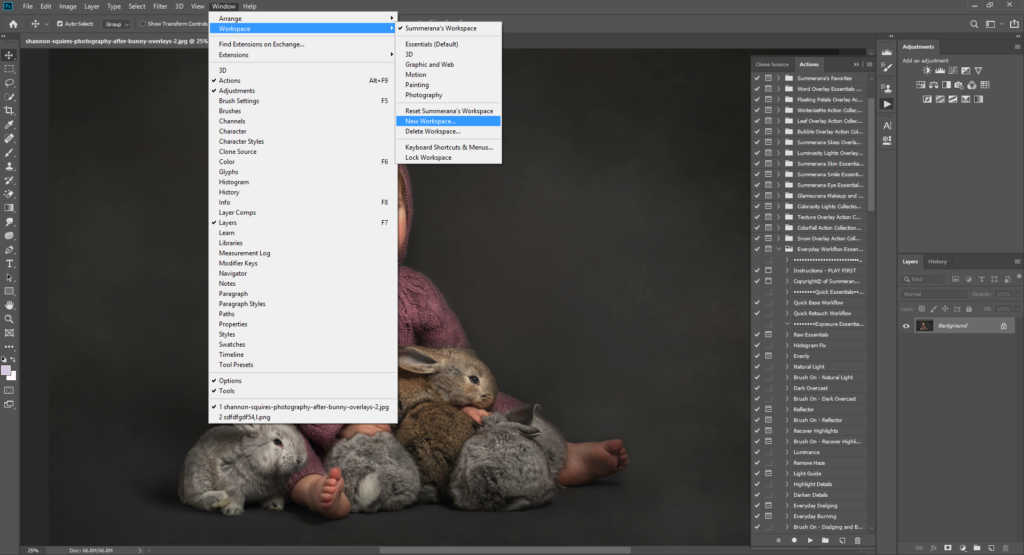
Task: Click Find Extensions on Exchange...
Action: (303, 44)
